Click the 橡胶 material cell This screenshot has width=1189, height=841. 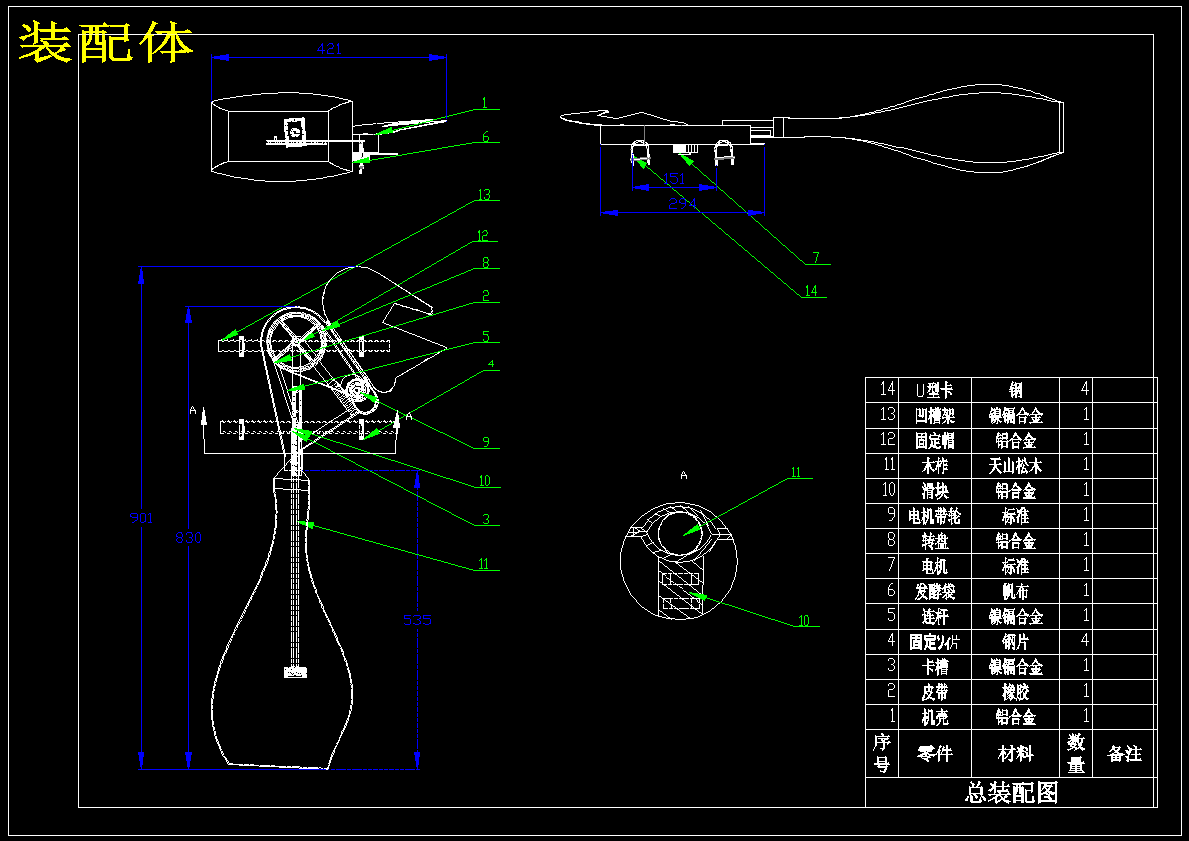coord(1015,692)
